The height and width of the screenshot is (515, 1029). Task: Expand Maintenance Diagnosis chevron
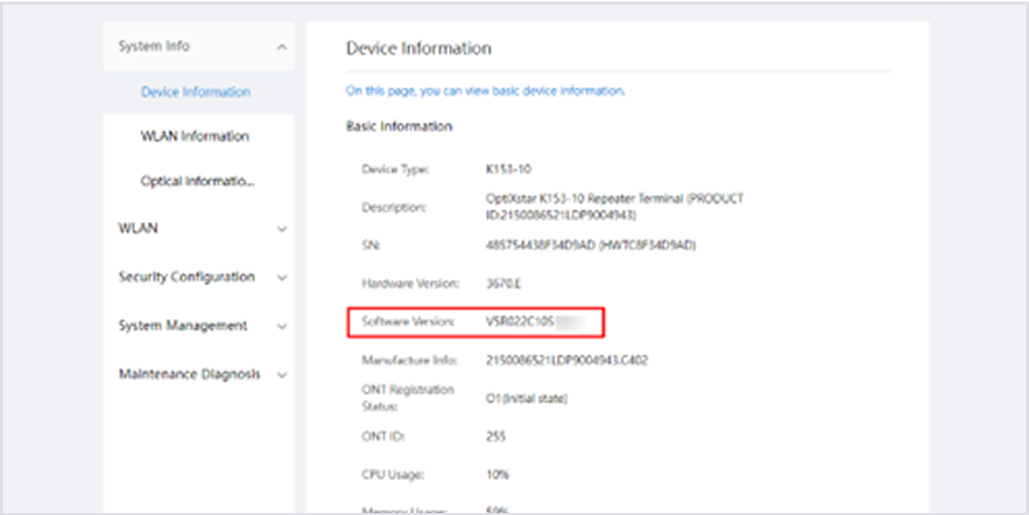tap(282, 375)
